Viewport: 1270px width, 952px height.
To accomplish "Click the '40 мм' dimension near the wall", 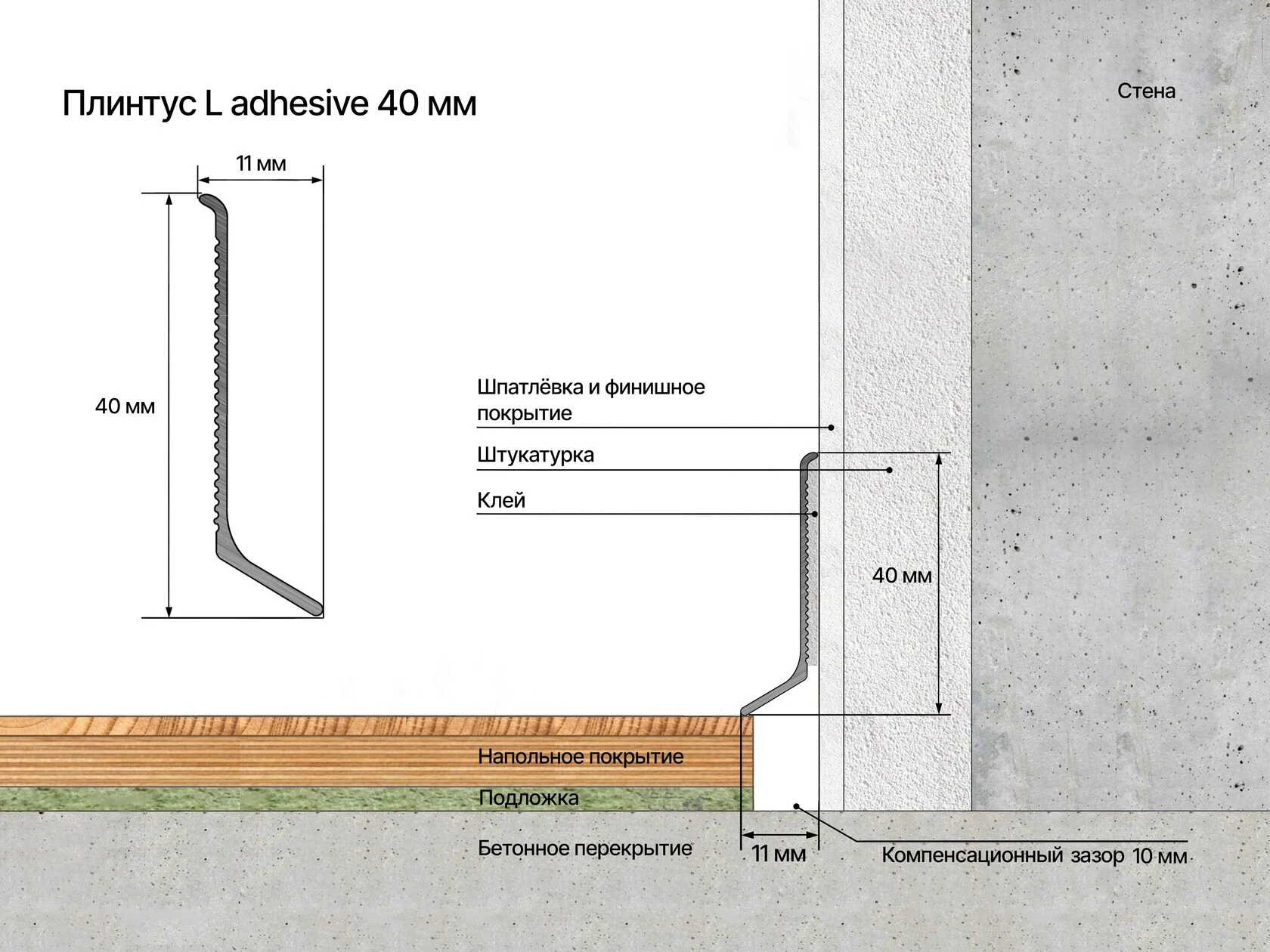I will point(902,576).
